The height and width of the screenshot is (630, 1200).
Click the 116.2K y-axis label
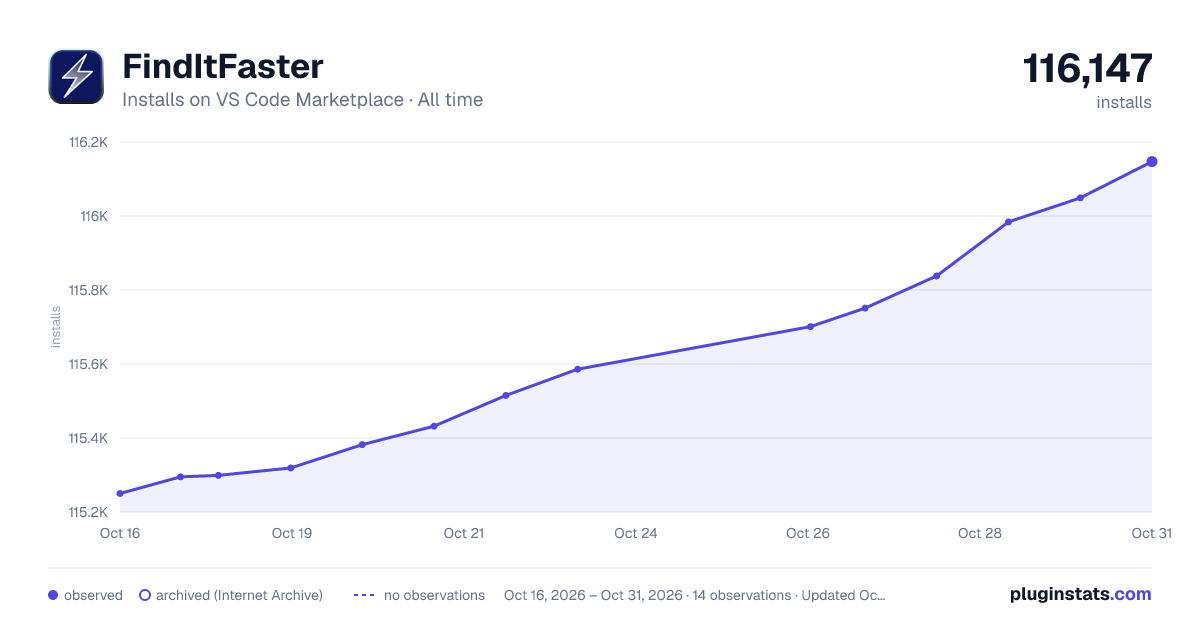[x=88, y=142]
